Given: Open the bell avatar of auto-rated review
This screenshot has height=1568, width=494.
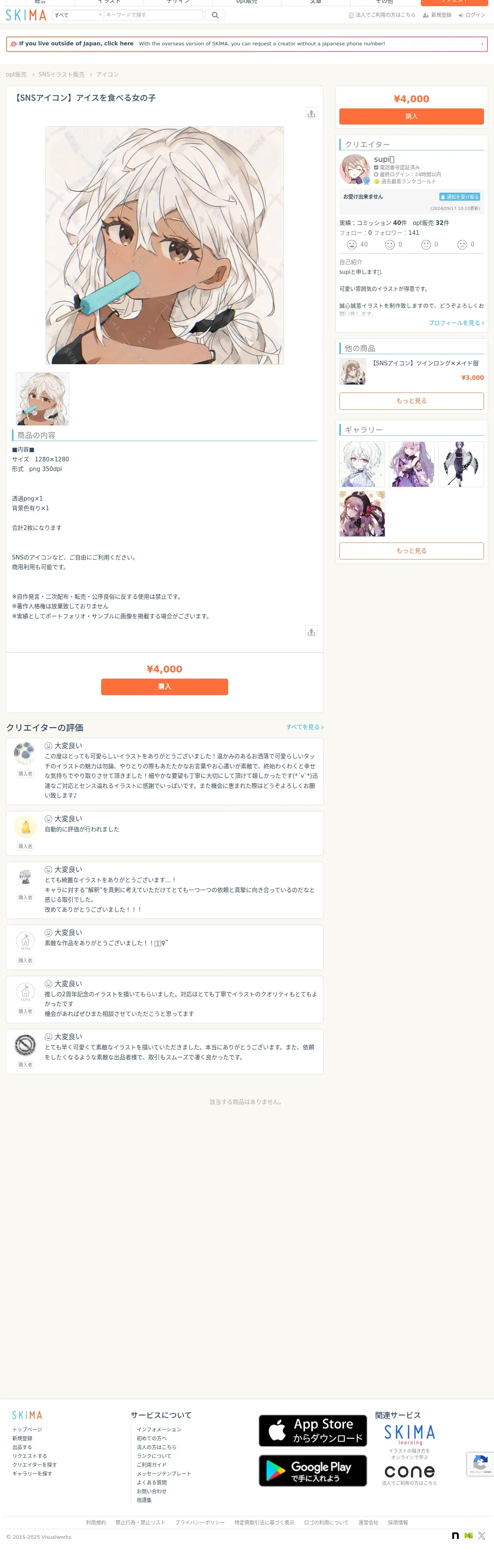Looking at the screenshot, I should (x=25, y=827).
